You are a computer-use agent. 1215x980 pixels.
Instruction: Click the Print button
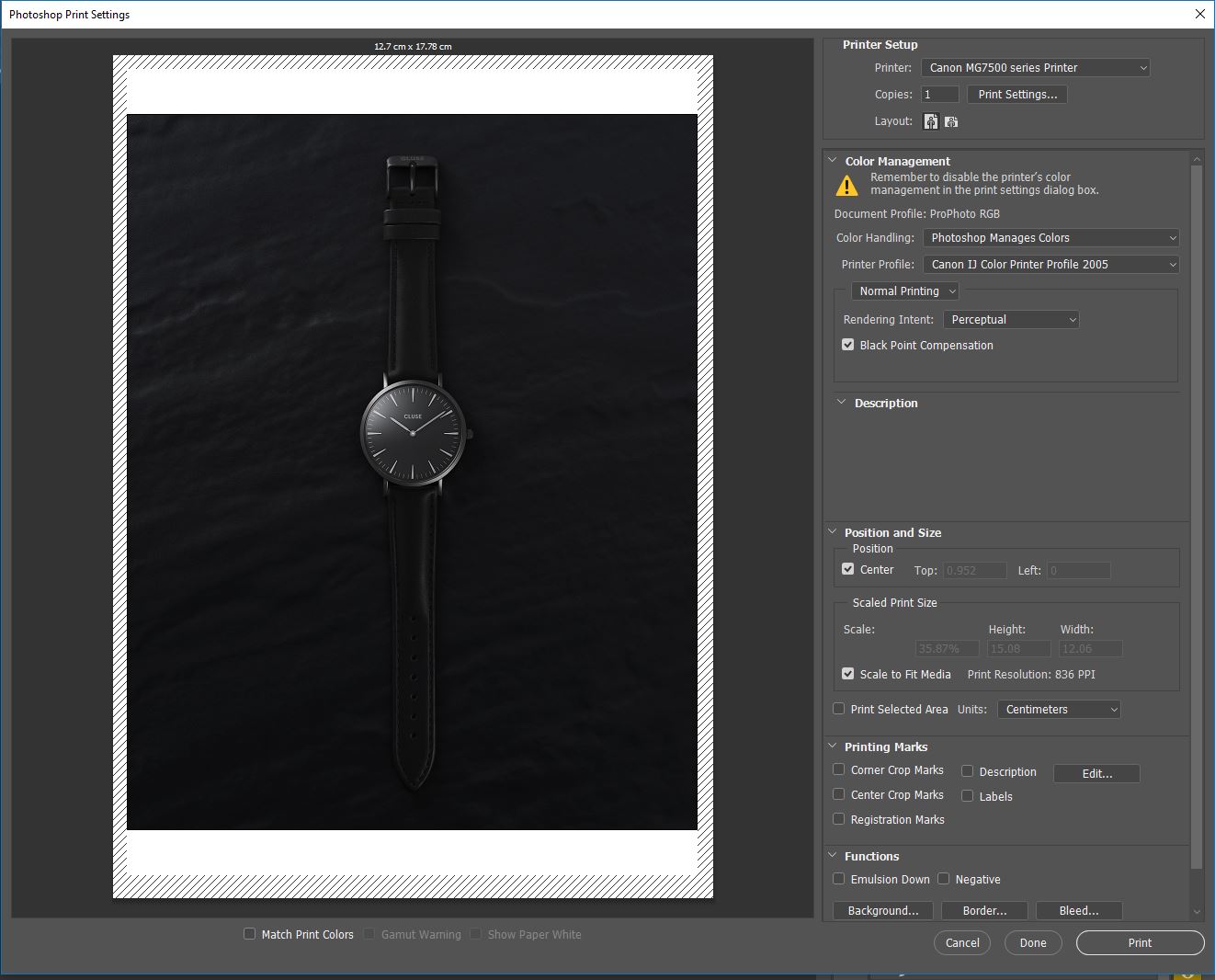[1140, 942]
